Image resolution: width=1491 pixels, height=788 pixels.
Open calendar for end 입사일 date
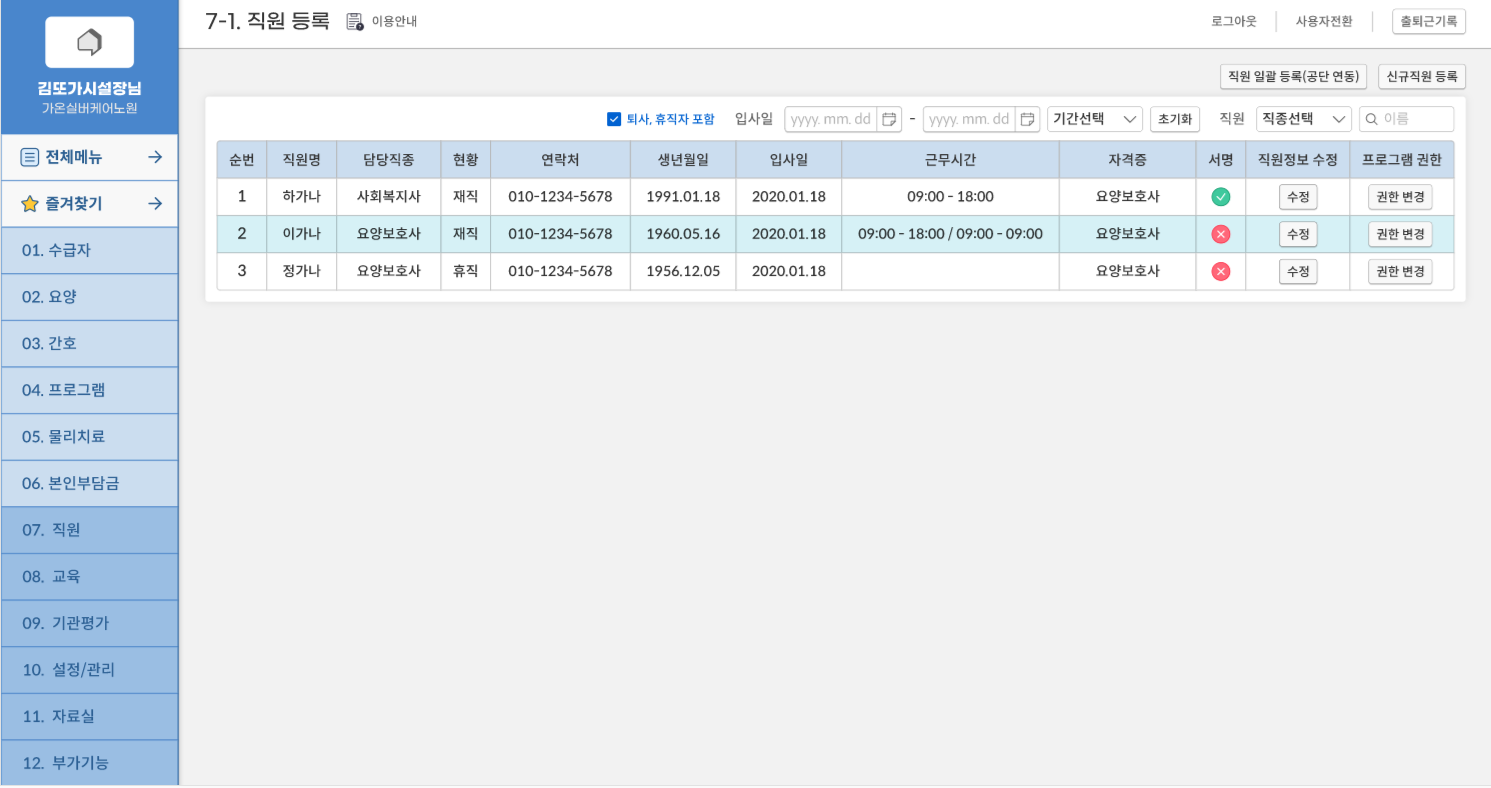pyautogui.click(x=1027, y=119)
